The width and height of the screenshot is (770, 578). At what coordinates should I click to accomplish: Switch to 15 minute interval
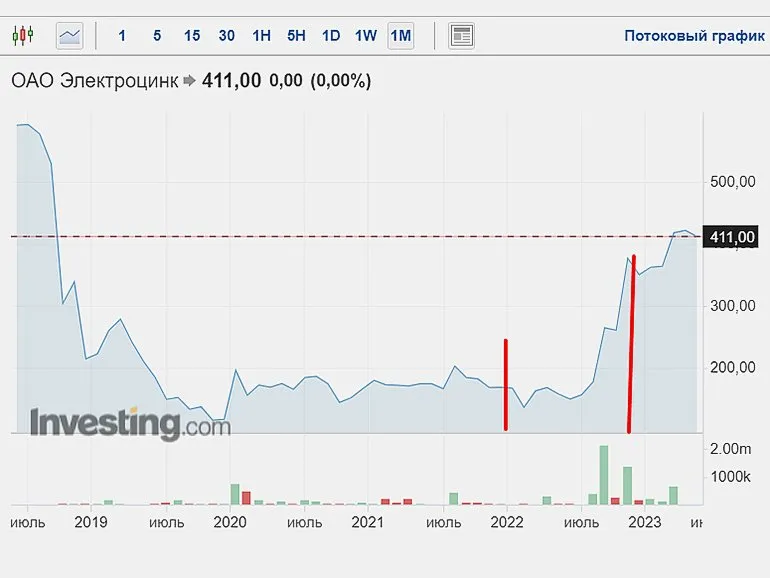coord(192,36)
